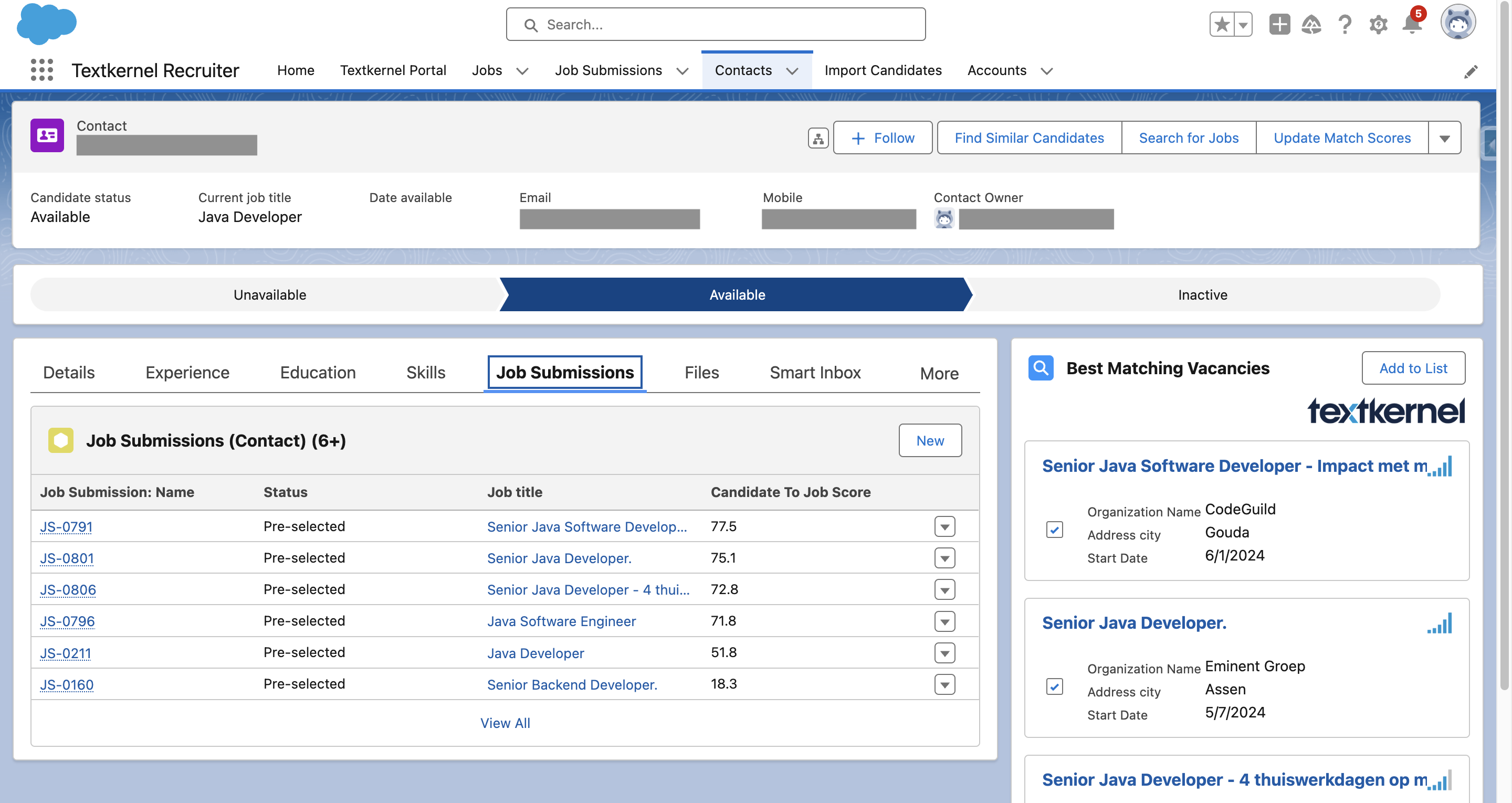Image resolution: width=1512 pixels, height=803 pixels.
Task: Open the Help question mark icon
Action: (x=1345, y=25)
